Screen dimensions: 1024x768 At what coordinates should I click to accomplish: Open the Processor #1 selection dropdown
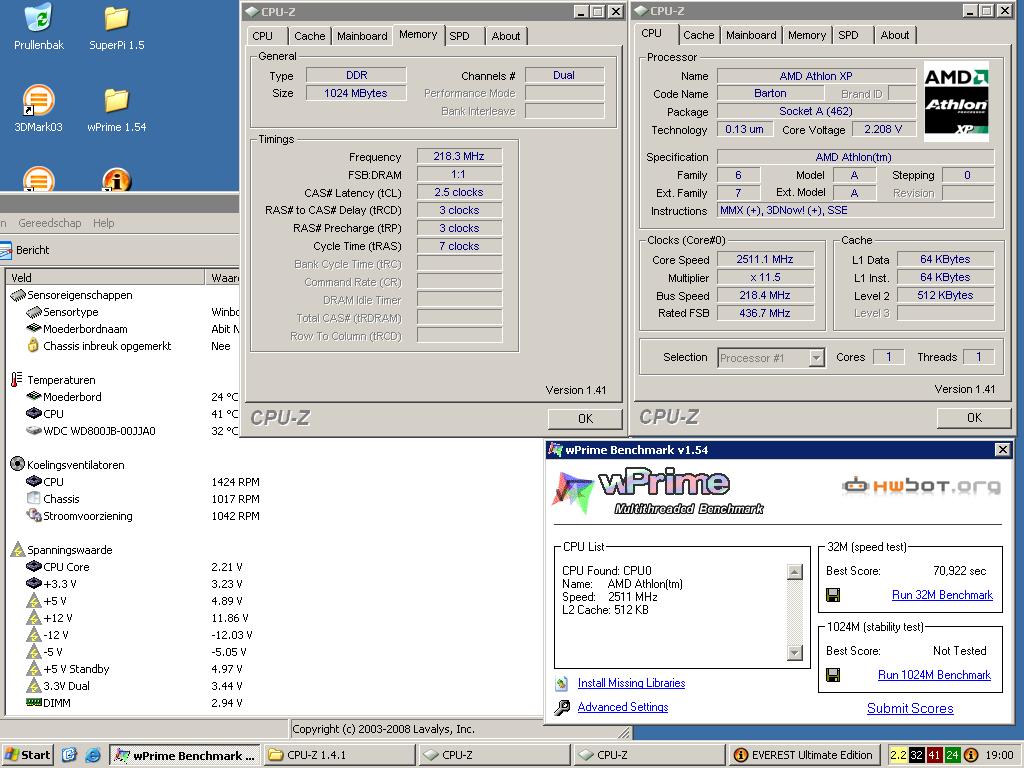click(x=816, y=358)
